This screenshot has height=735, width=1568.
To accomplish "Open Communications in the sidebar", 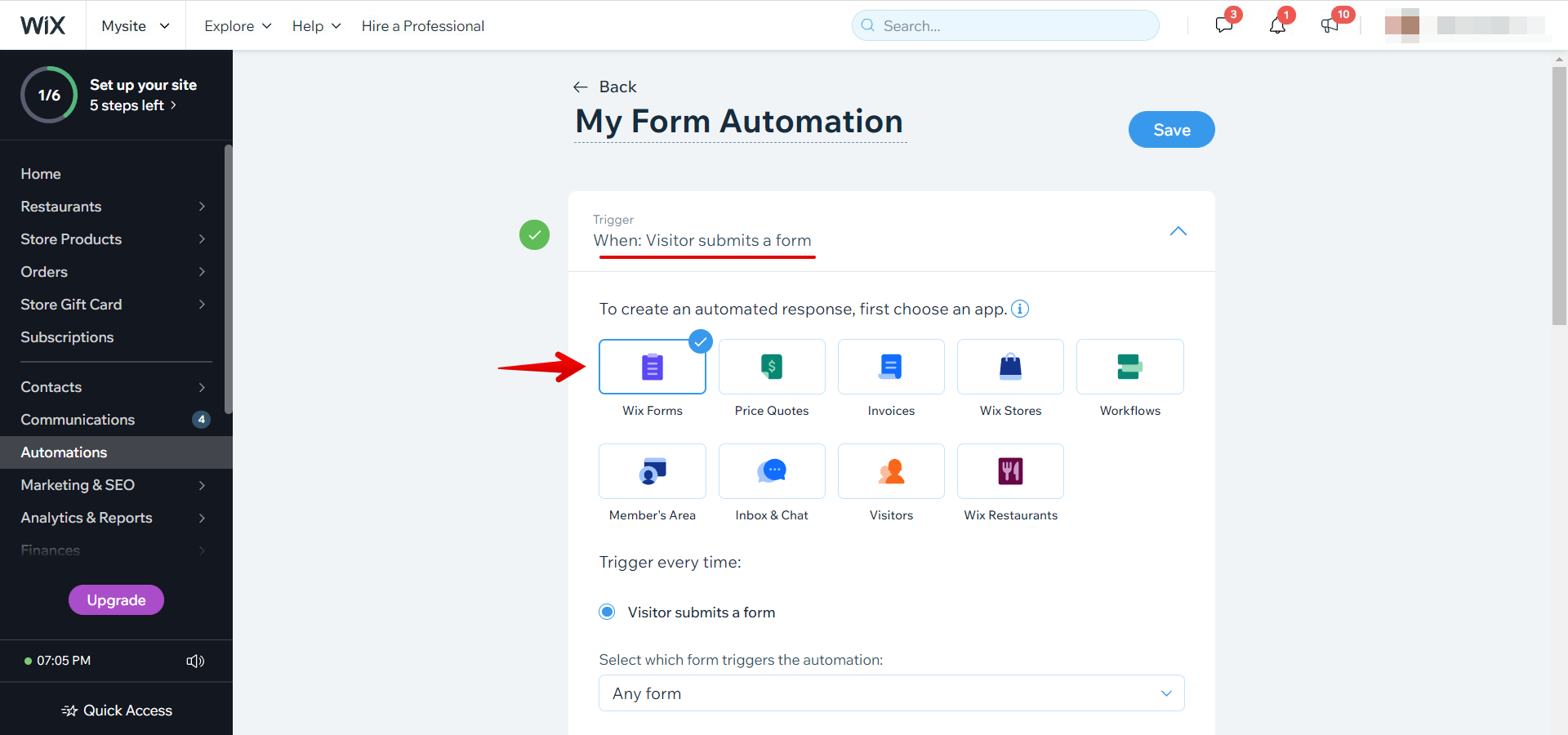I will [114, 420].
